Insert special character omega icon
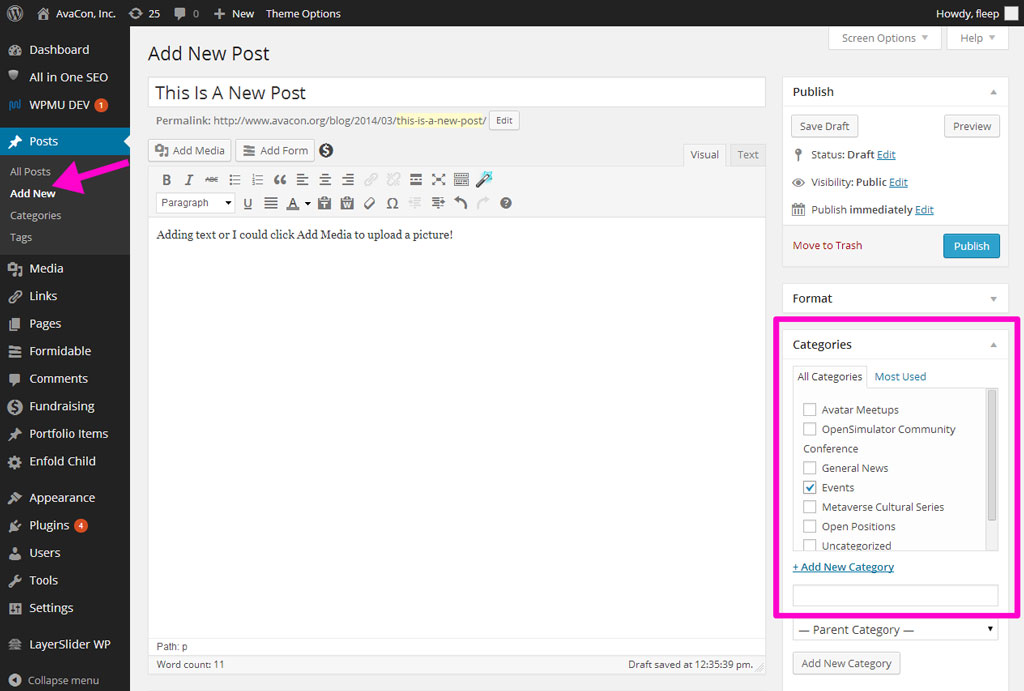This screenshot has height=691, width=1024. point(392,203)
